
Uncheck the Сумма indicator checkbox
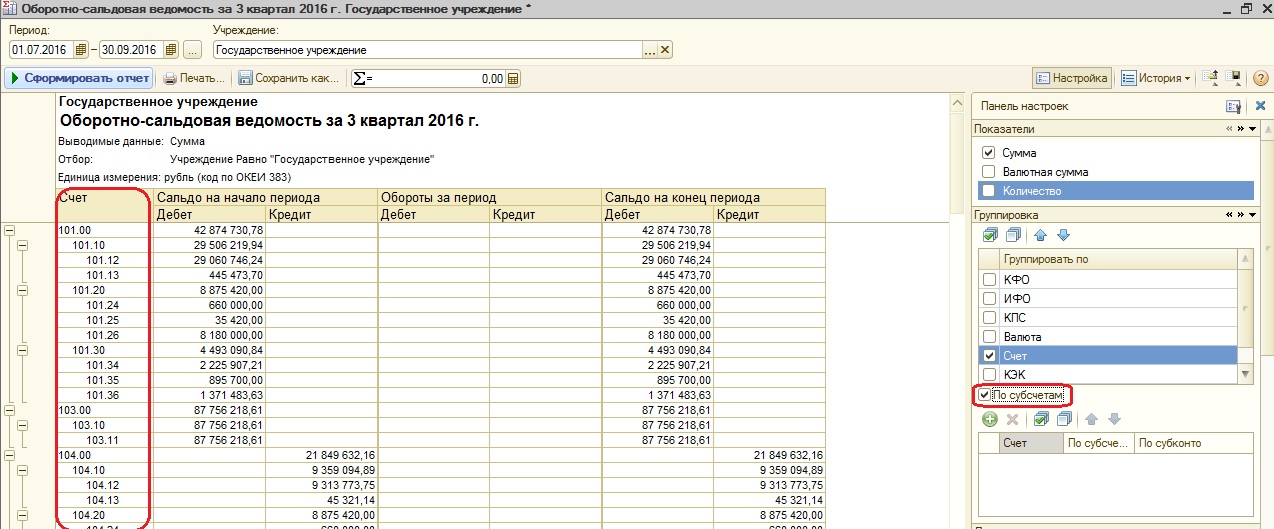coord(989,153)
